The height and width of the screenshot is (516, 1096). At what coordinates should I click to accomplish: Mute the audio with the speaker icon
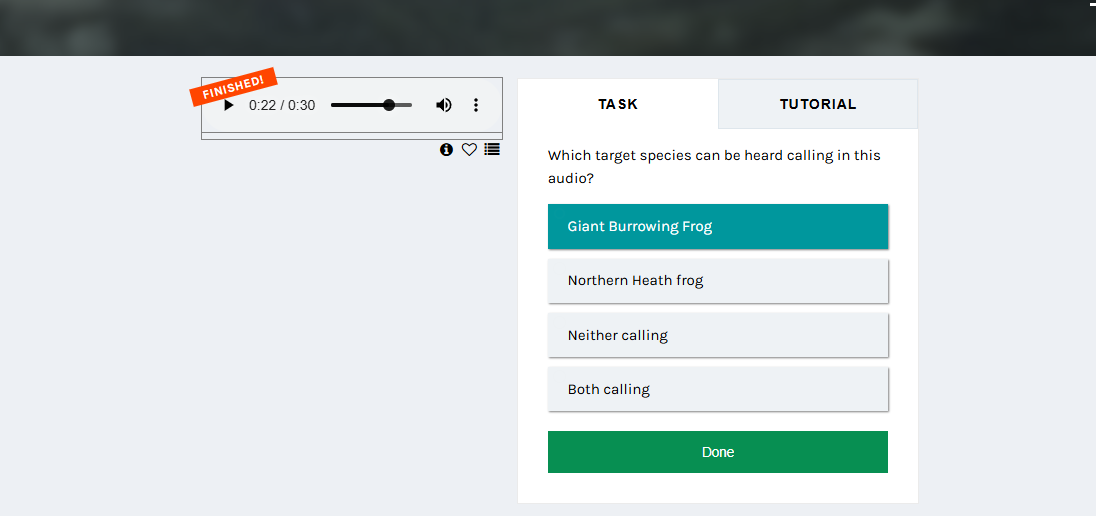[443, 105]
